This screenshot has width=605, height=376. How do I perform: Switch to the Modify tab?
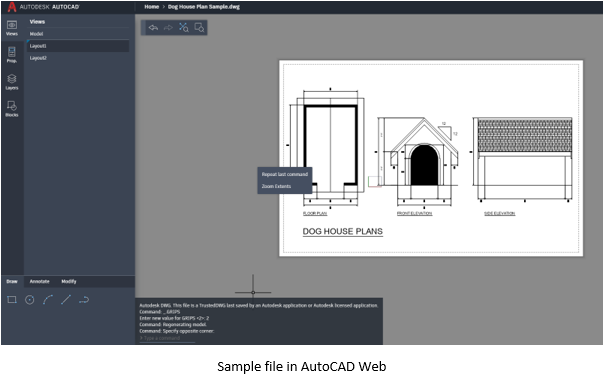69,281
